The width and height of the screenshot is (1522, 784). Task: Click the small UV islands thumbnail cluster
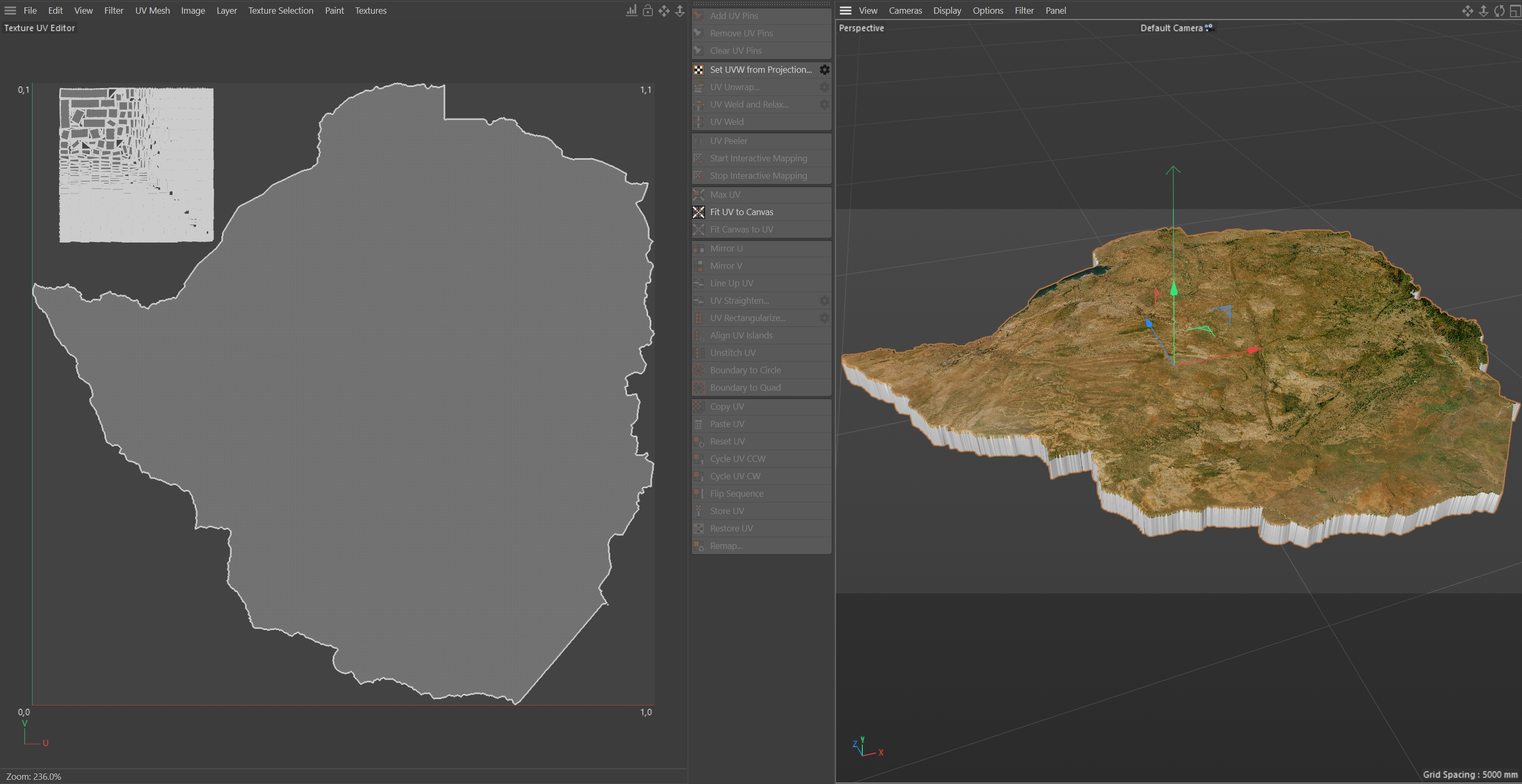[136, 165]
